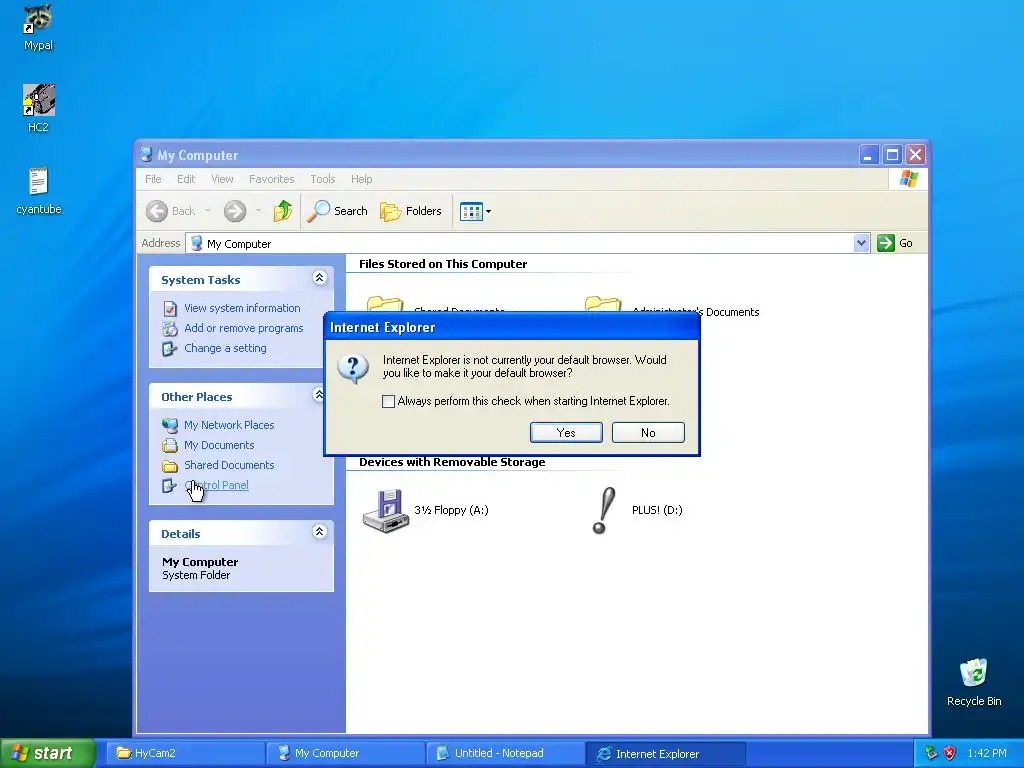Open the File menu

click(x=153, y=179)
